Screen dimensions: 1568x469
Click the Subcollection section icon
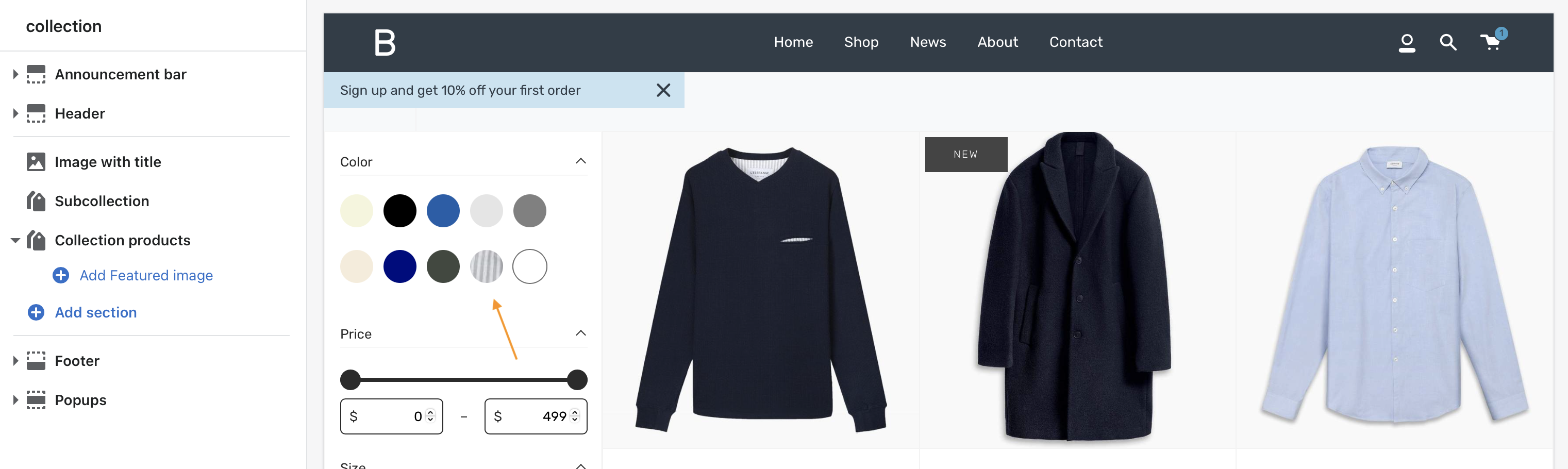36,200
